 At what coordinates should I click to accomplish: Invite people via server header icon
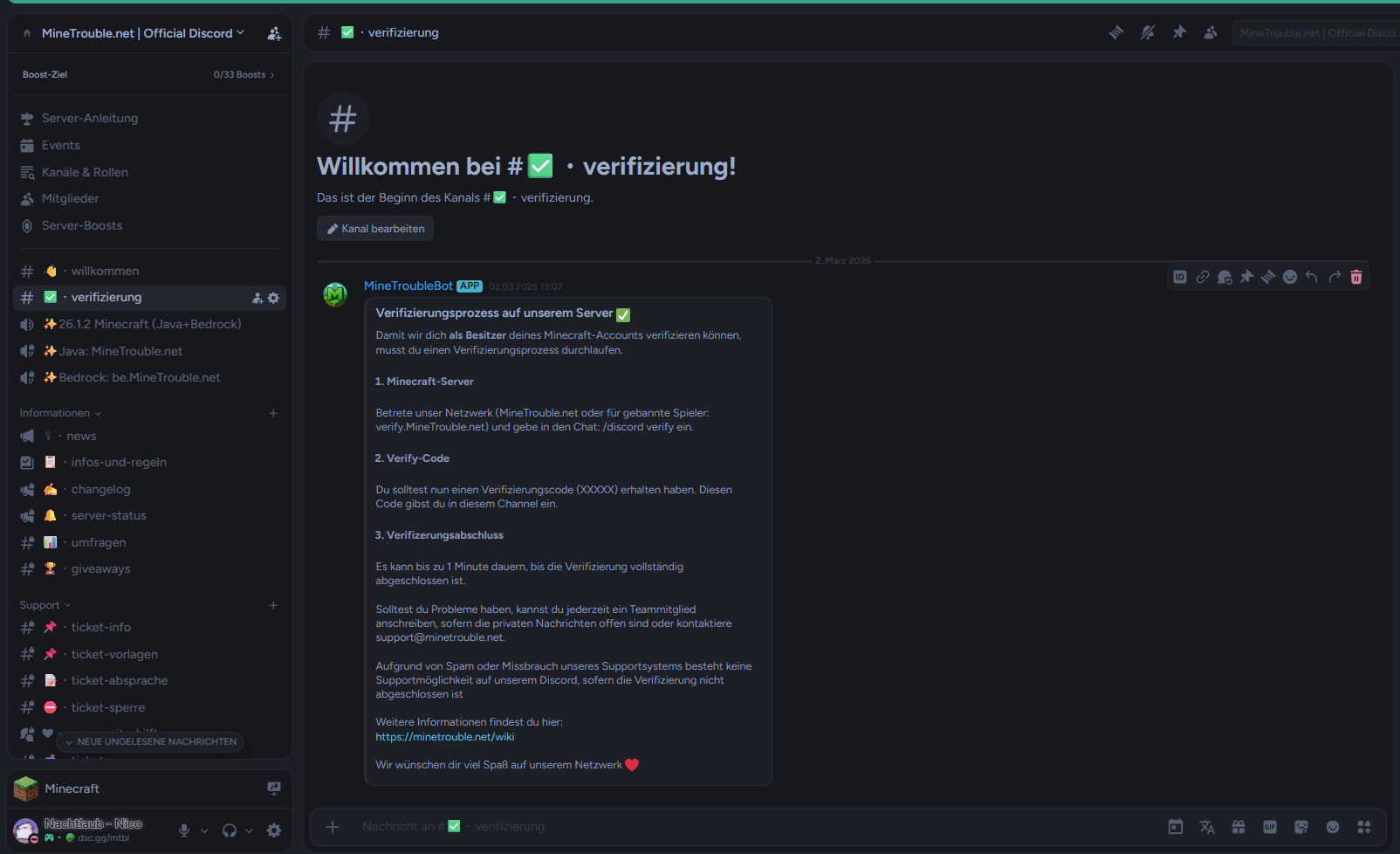tap(274, 33)
